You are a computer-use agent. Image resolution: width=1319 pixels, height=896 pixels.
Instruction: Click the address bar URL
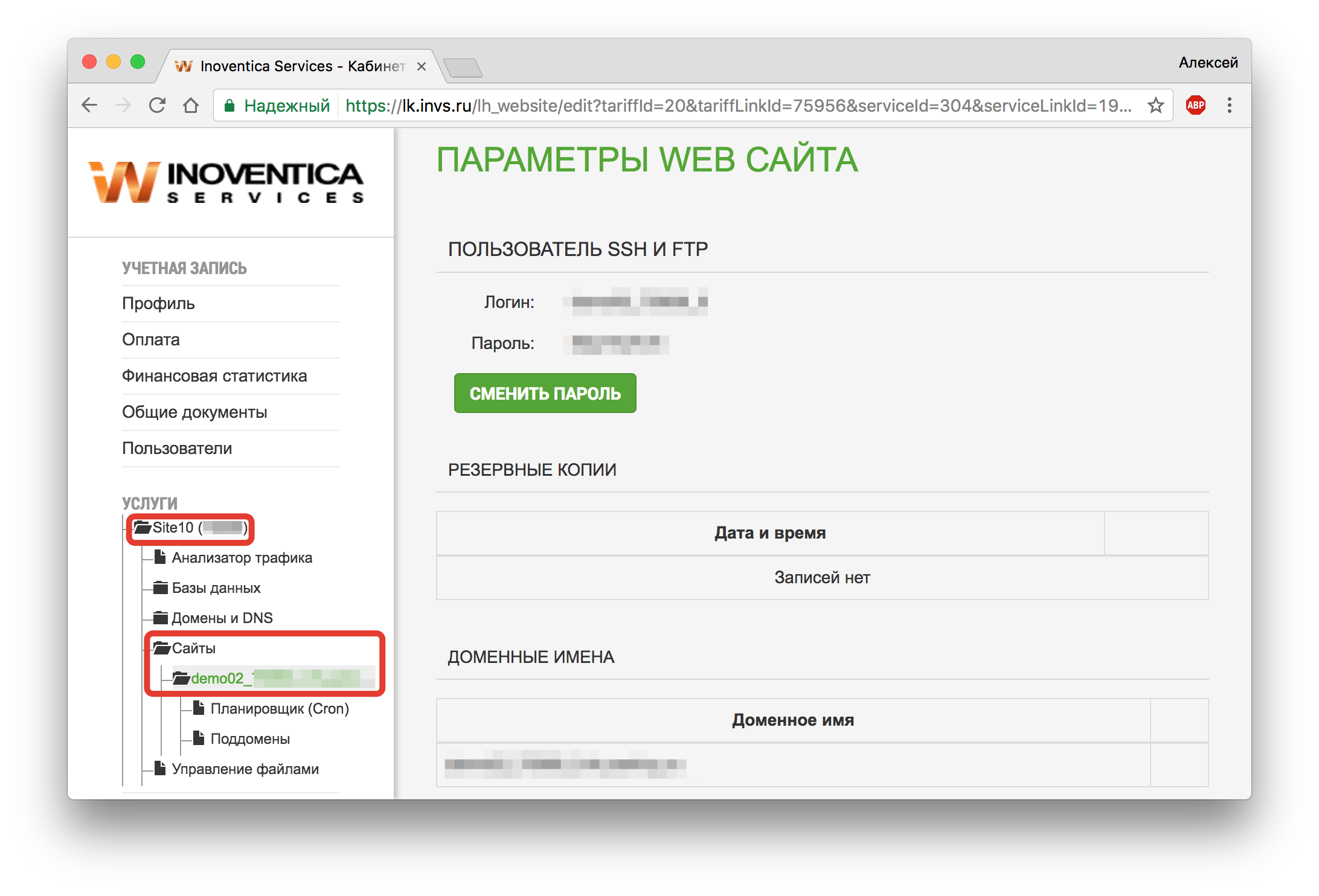tap(738, 106)
